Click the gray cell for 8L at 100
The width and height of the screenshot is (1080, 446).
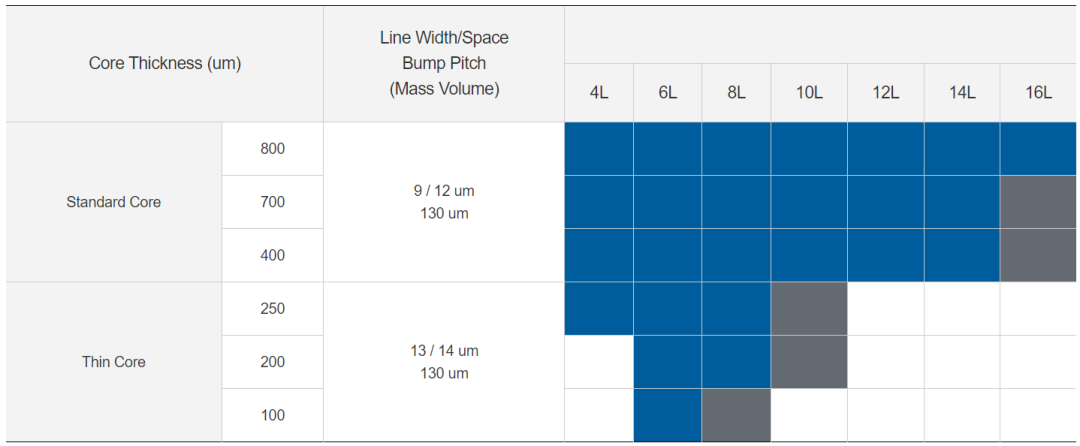point(736,415)
